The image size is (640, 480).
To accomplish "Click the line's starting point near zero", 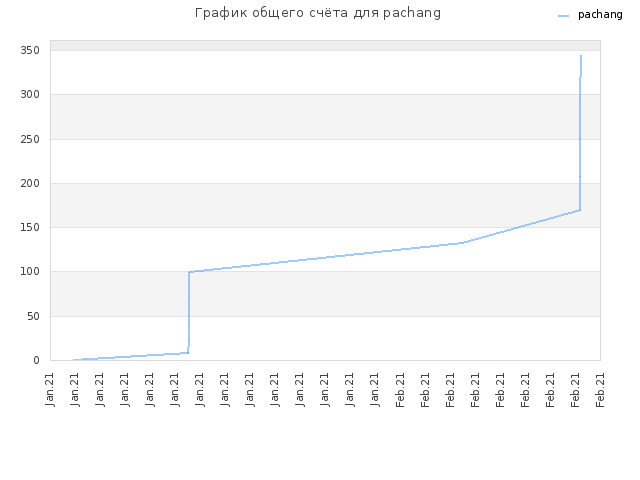I will pos(74,360).
